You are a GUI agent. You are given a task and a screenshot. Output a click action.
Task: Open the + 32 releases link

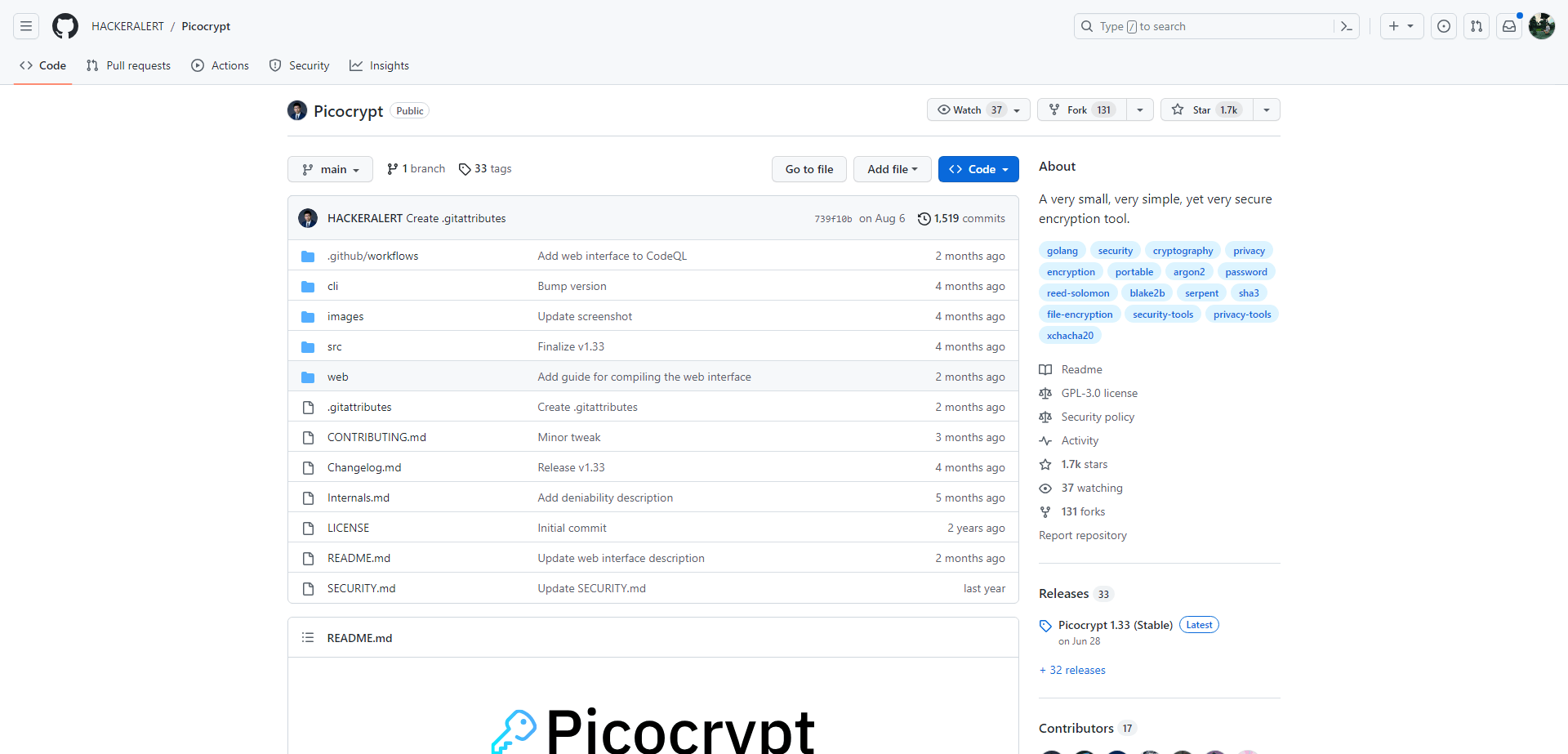[x=1072, y=670]
